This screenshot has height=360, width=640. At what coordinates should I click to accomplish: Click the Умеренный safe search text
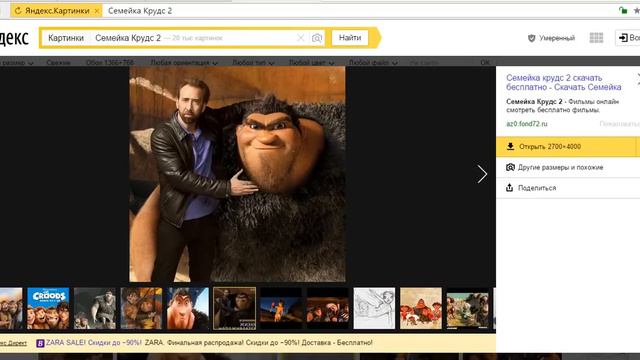click(x=557, y=38)
